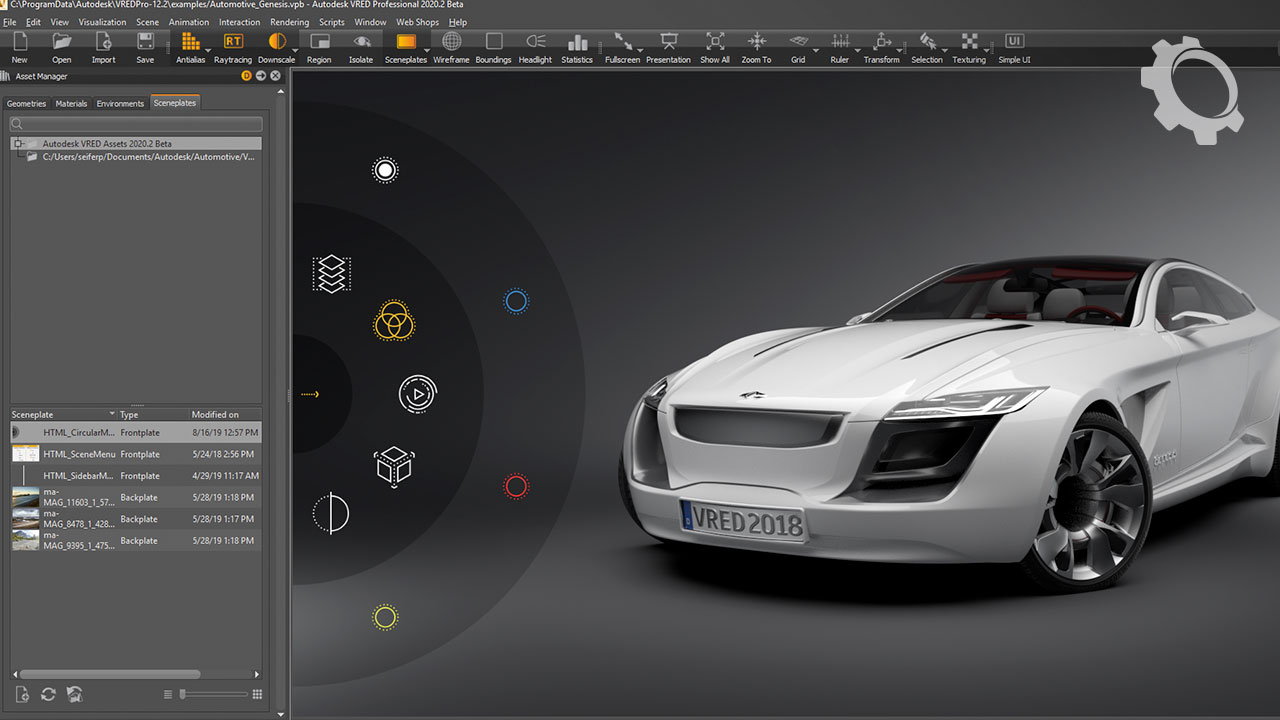This screenshot has width=1280, height=720.
Task: Open the Sceneplates toolbar dropdown arrow
Action: click(427, 50)
